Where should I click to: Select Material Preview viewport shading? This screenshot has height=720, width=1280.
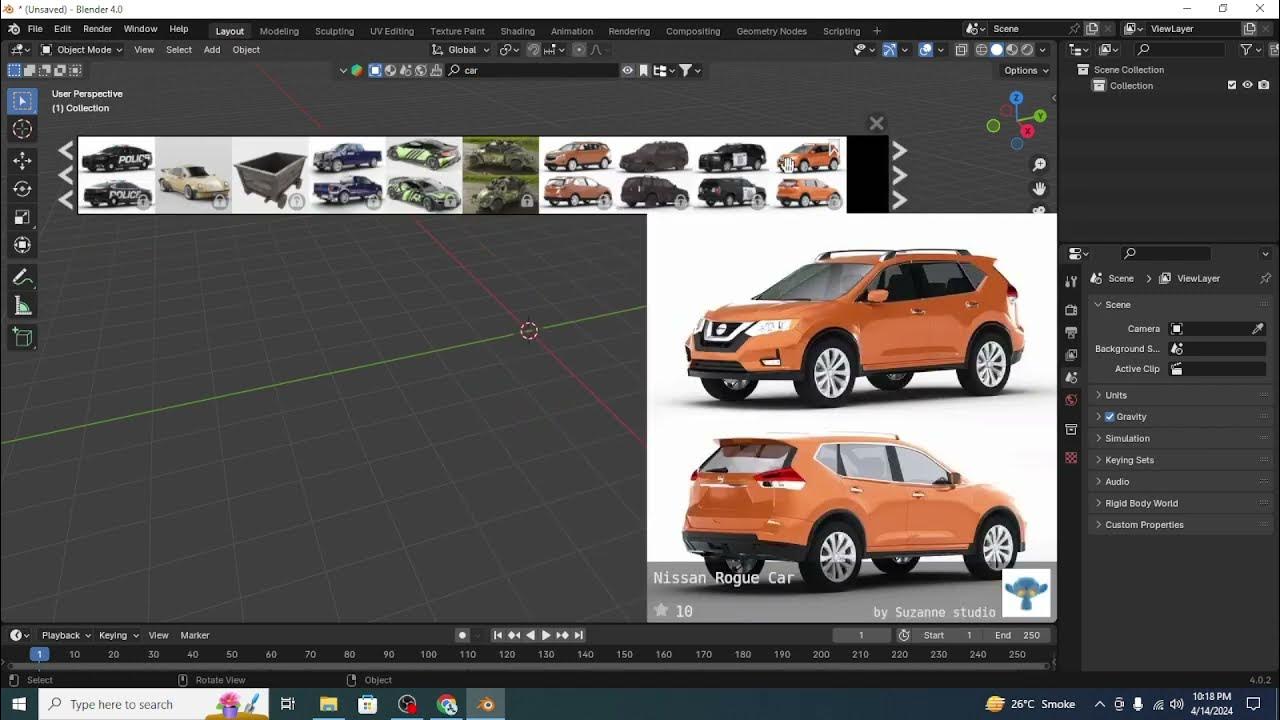(x=1012, y=50)
